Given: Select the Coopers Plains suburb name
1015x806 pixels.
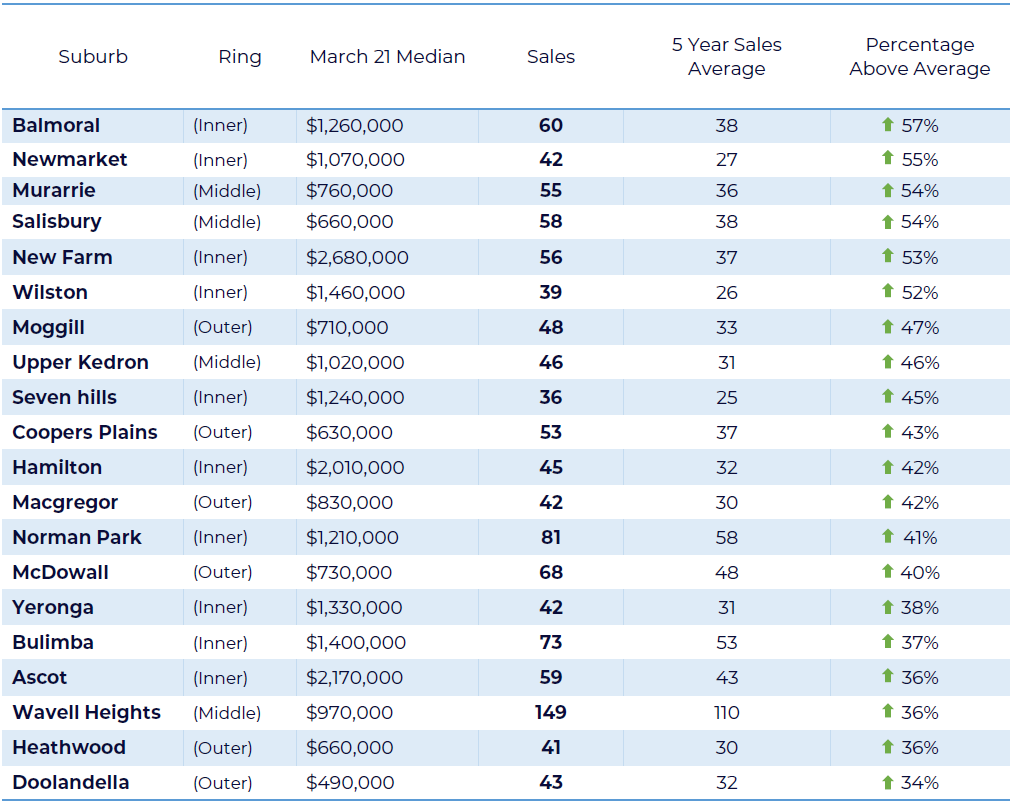Looking at the screenshot, I should pos(85,433).
